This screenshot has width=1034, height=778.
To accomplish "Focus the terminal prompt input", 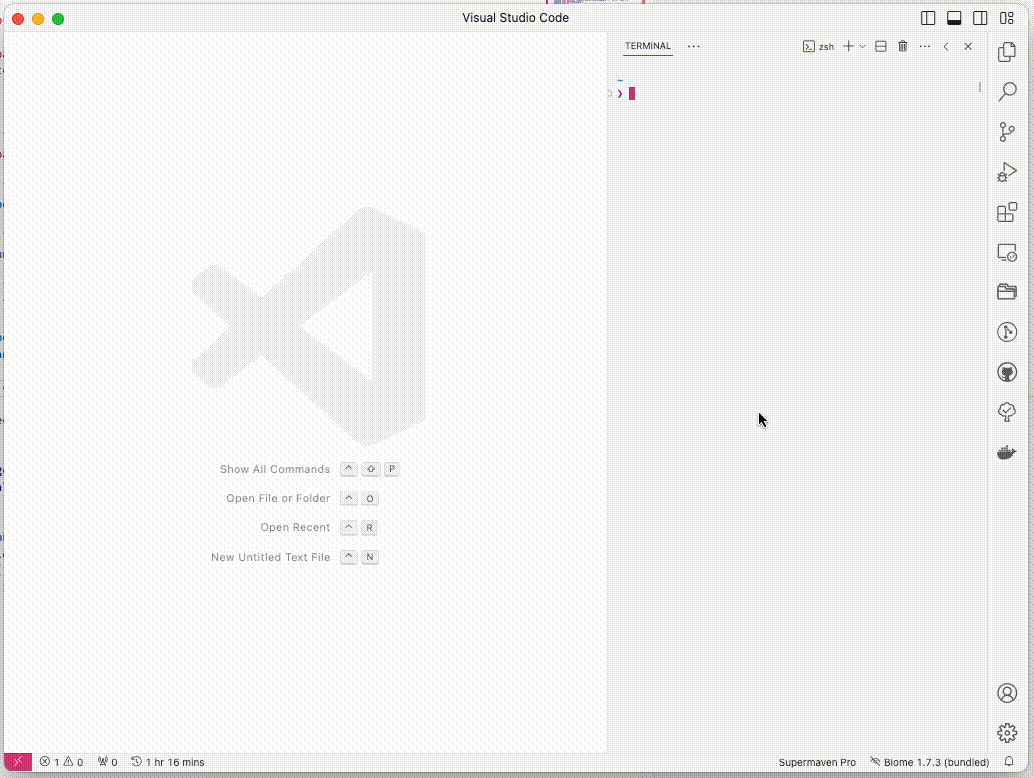I will [x=632, y=94].
